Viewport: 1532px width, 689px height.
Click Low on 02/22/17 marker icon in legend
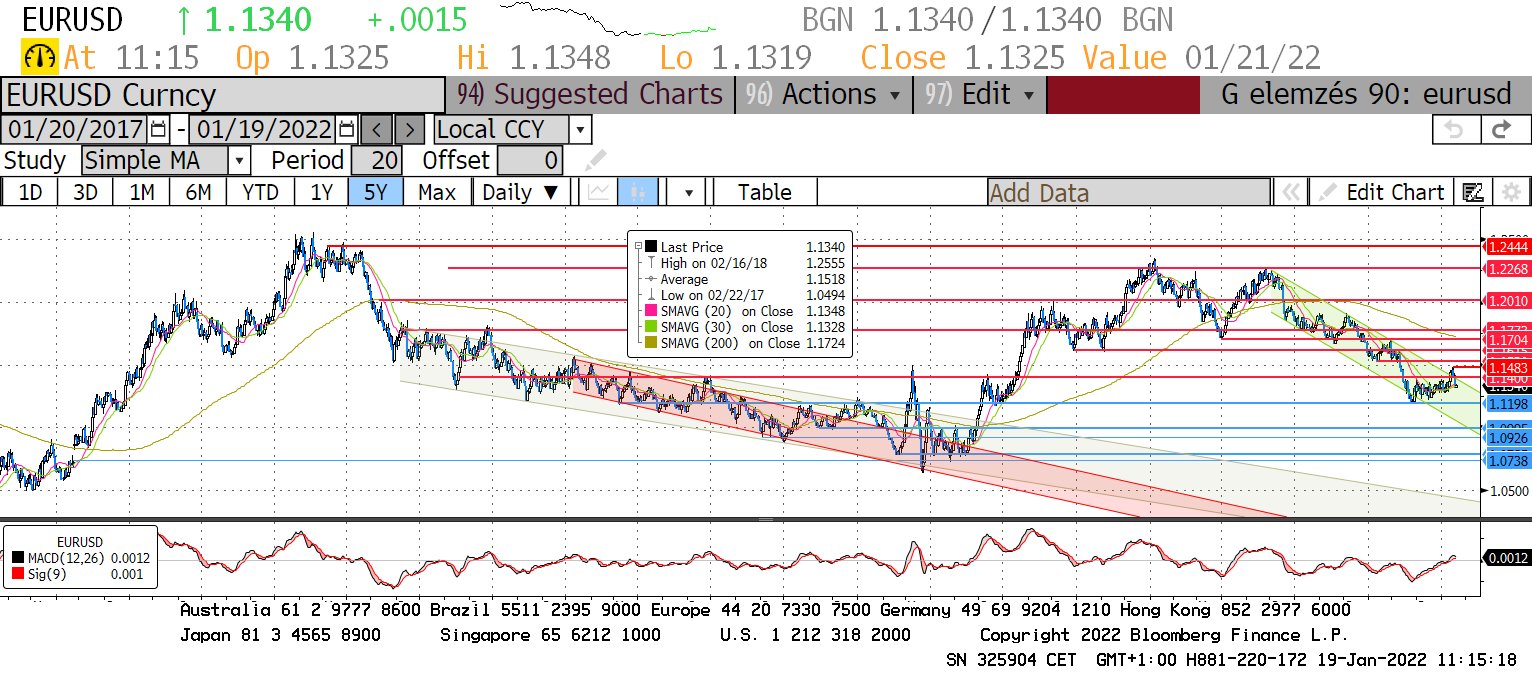tap(651, 295)
